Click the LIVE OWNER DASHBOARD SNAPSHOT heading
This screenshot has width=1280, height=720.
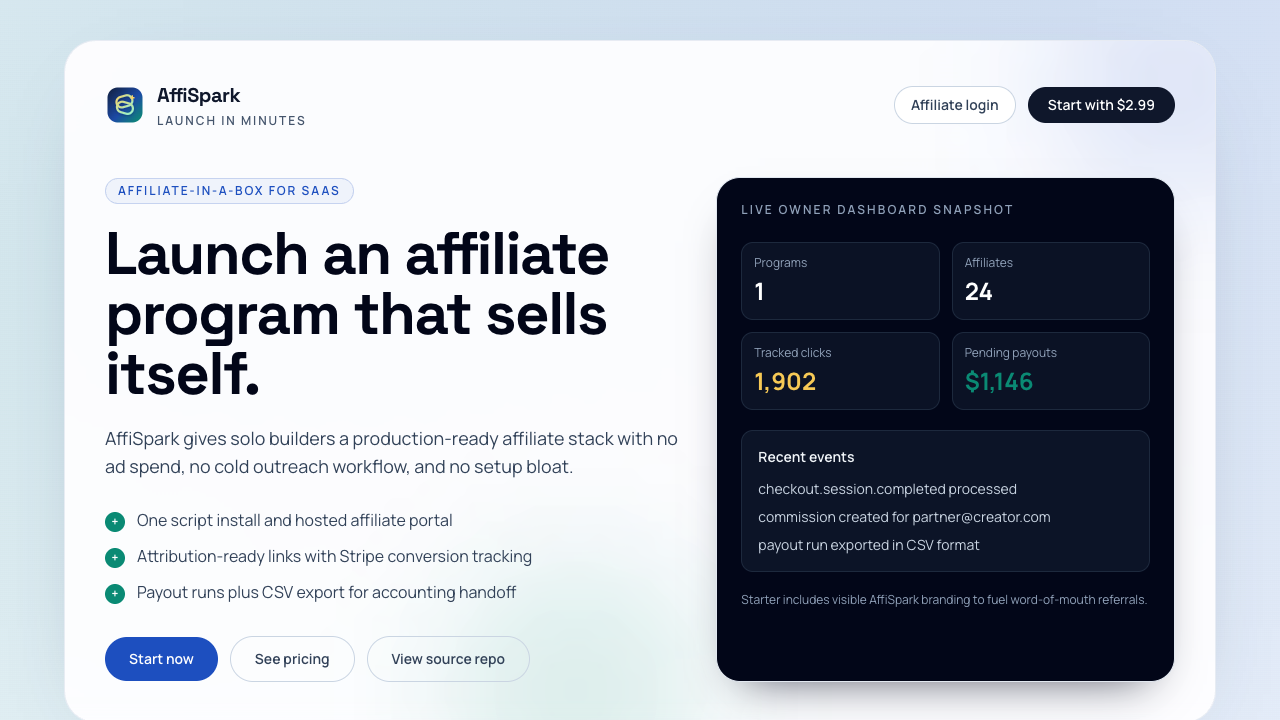point(877,209)
